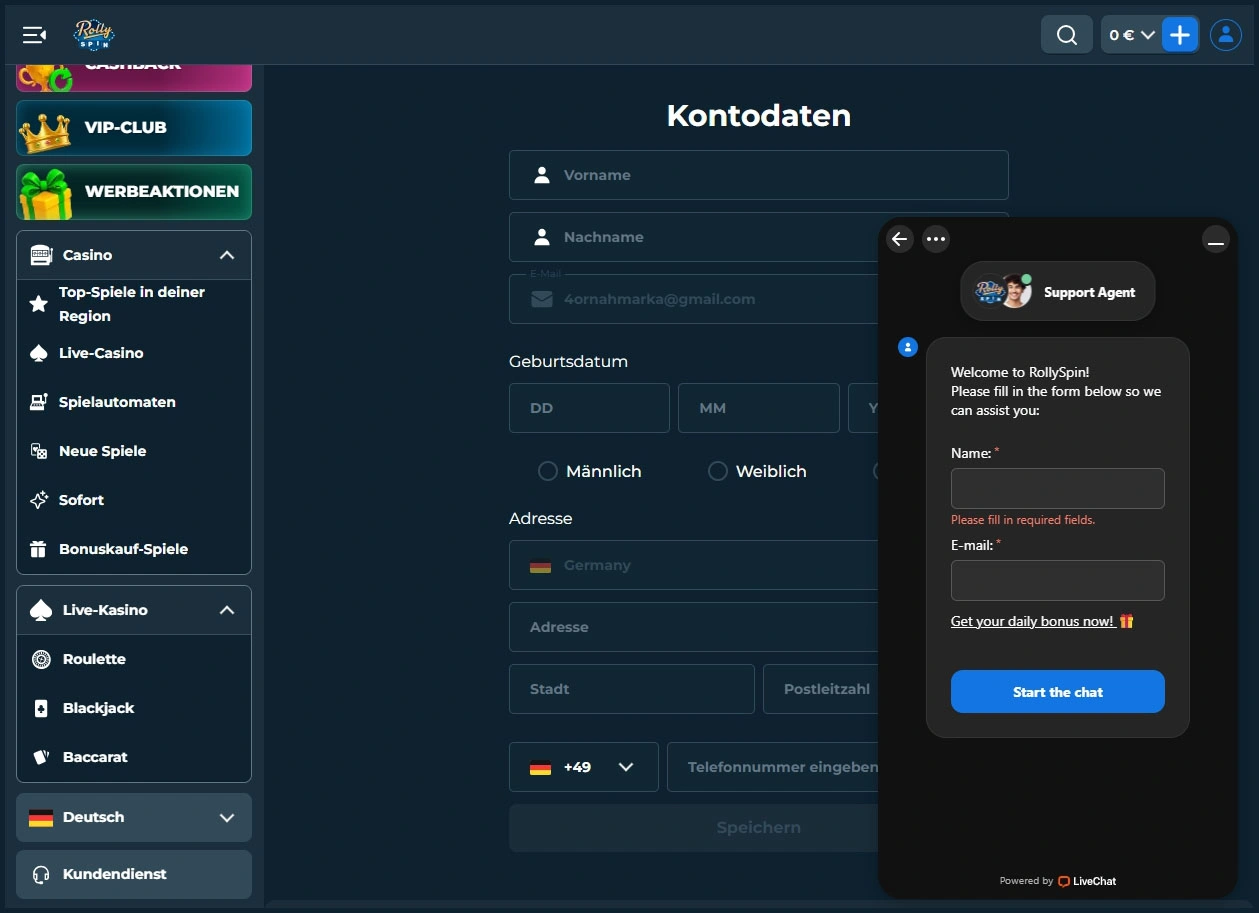This screenshot has height=913, width=1259.
Task: Click the blue plus deposit icon
Action: [1181, 34]
